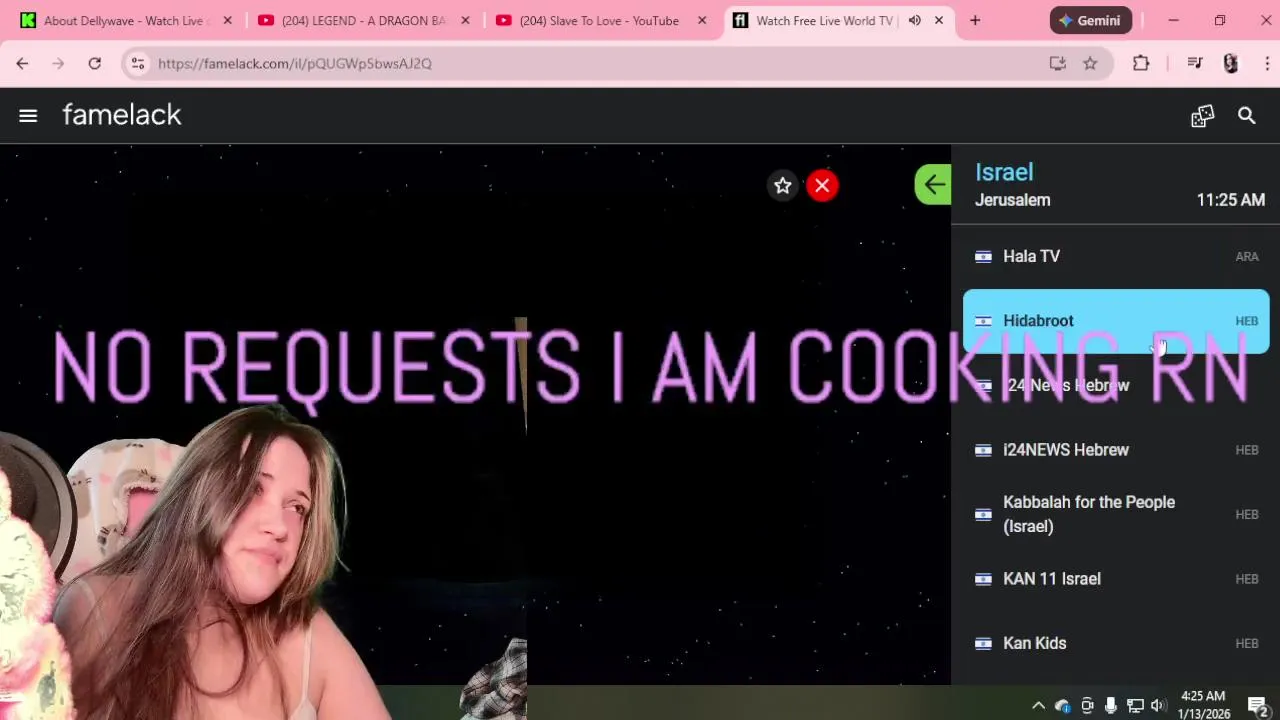Click the browser forward arrow
Screen dimensions: 1280x720
[x=58, y=63]
